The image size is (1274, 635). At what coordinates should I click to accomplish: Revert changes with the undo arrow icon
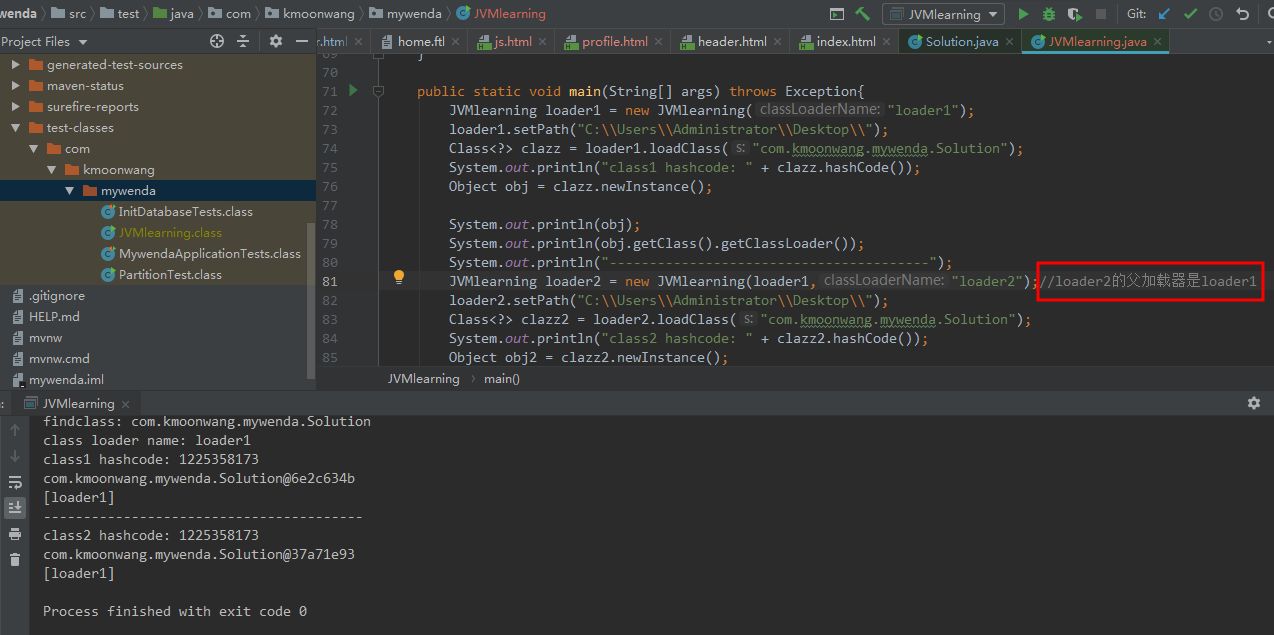1243,14
